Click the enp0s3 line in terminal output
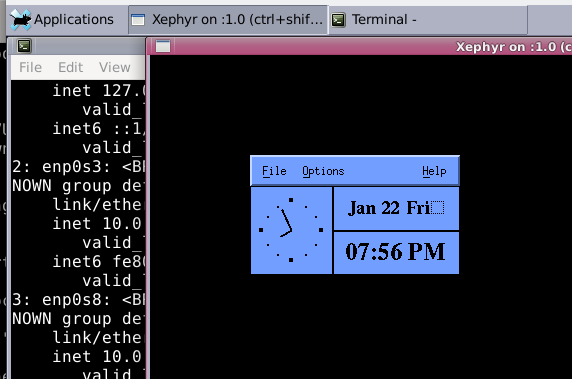 78,167
